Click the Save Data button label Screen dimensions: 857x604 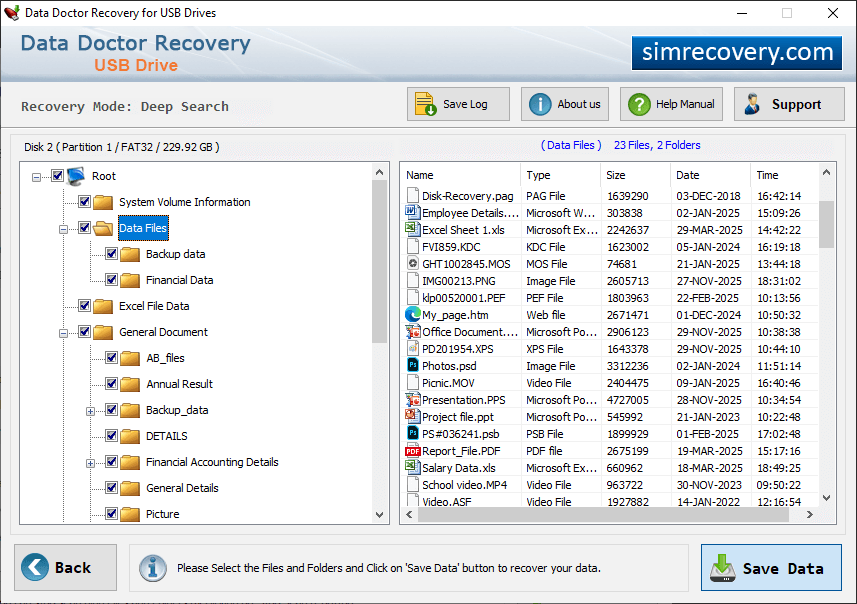(783, 568)
